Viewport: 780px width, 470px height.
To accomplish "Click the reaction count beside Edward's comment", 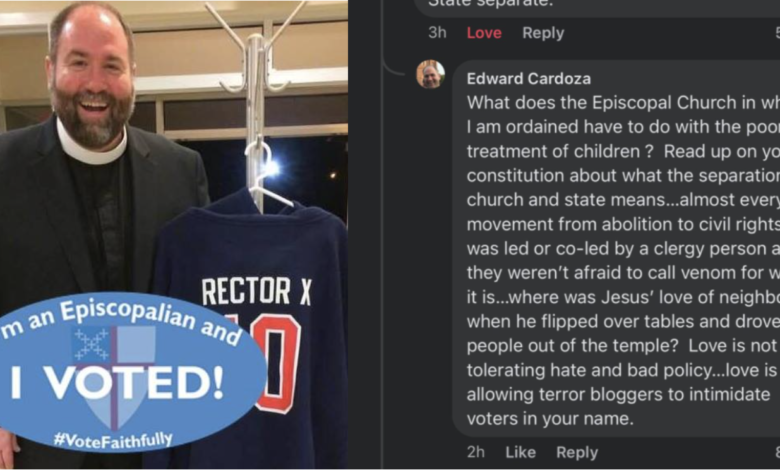I will 777,452.
